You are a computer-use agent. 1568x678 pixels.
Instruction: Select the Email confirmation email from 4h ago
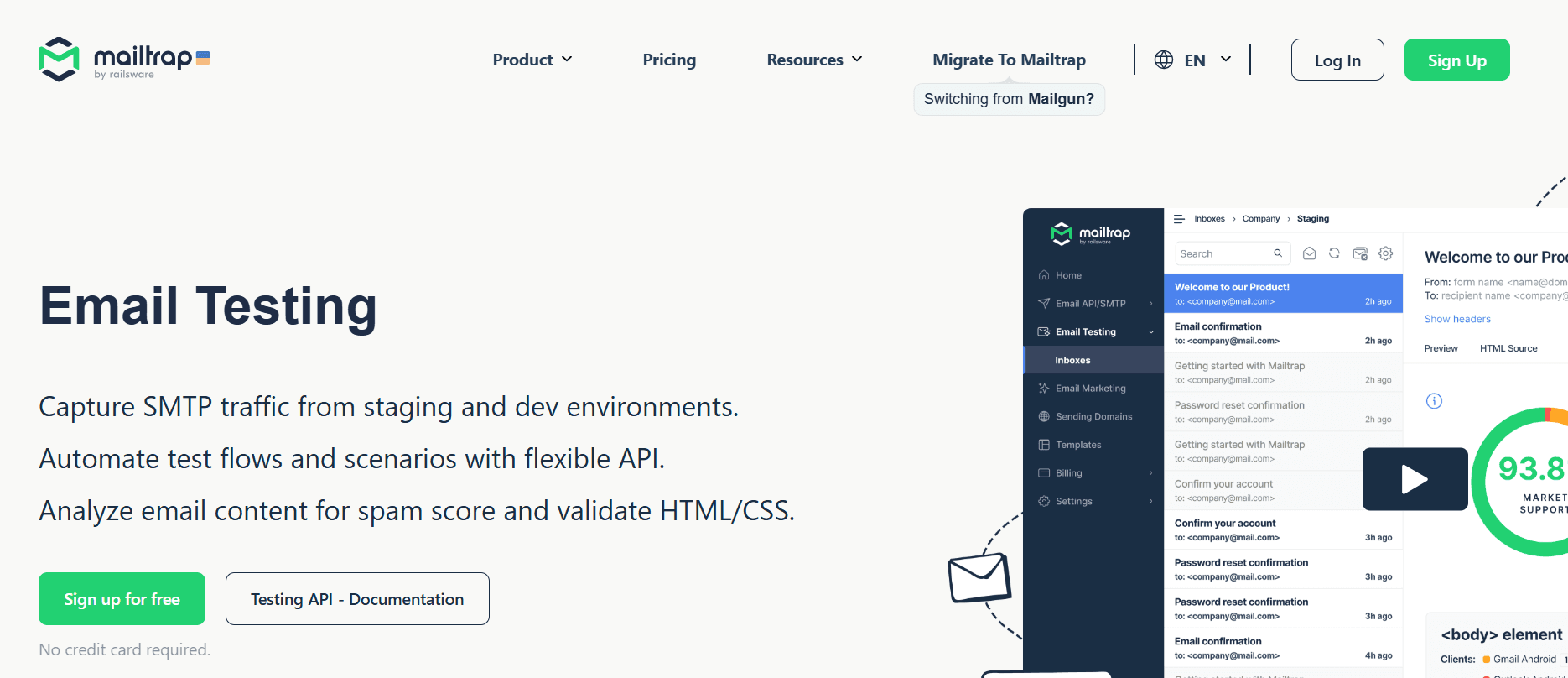pyautogui.click(x=1283, y=648)
